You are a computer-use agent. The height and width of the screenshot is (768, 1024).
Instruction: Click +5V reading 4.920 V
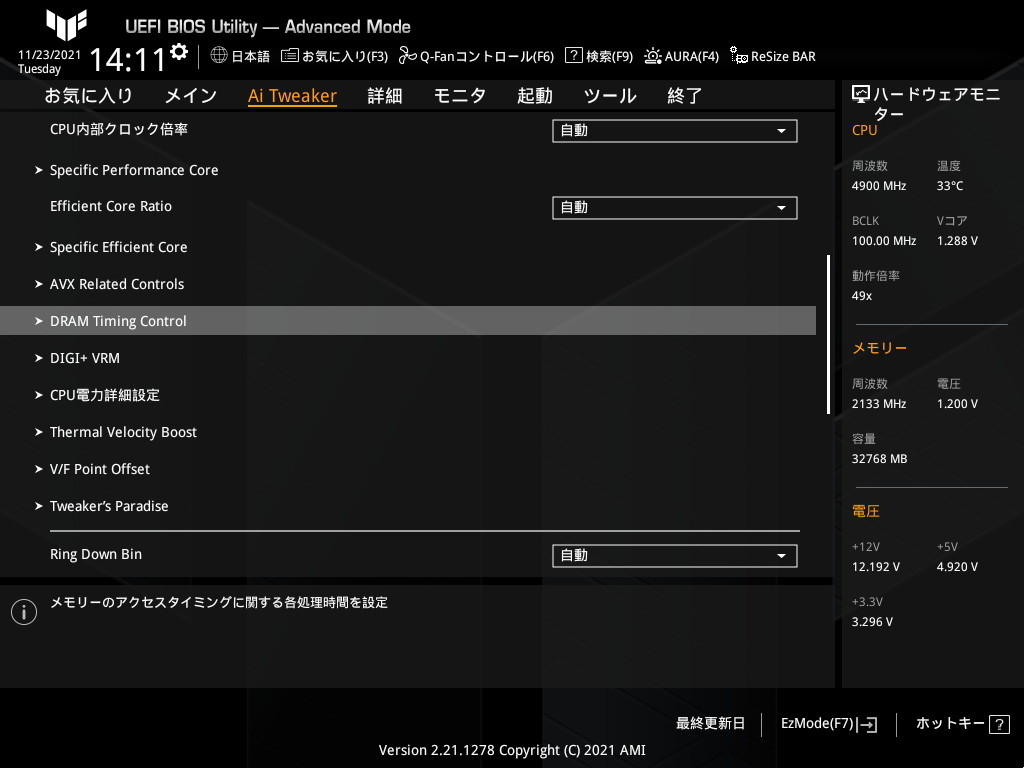(957, 567)
